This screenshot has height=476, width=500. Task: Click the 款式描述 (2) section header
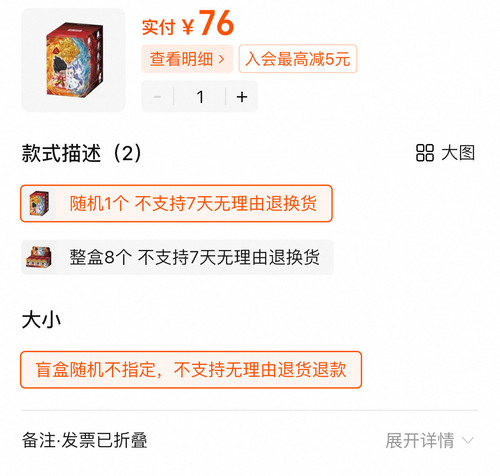[82, 153]
